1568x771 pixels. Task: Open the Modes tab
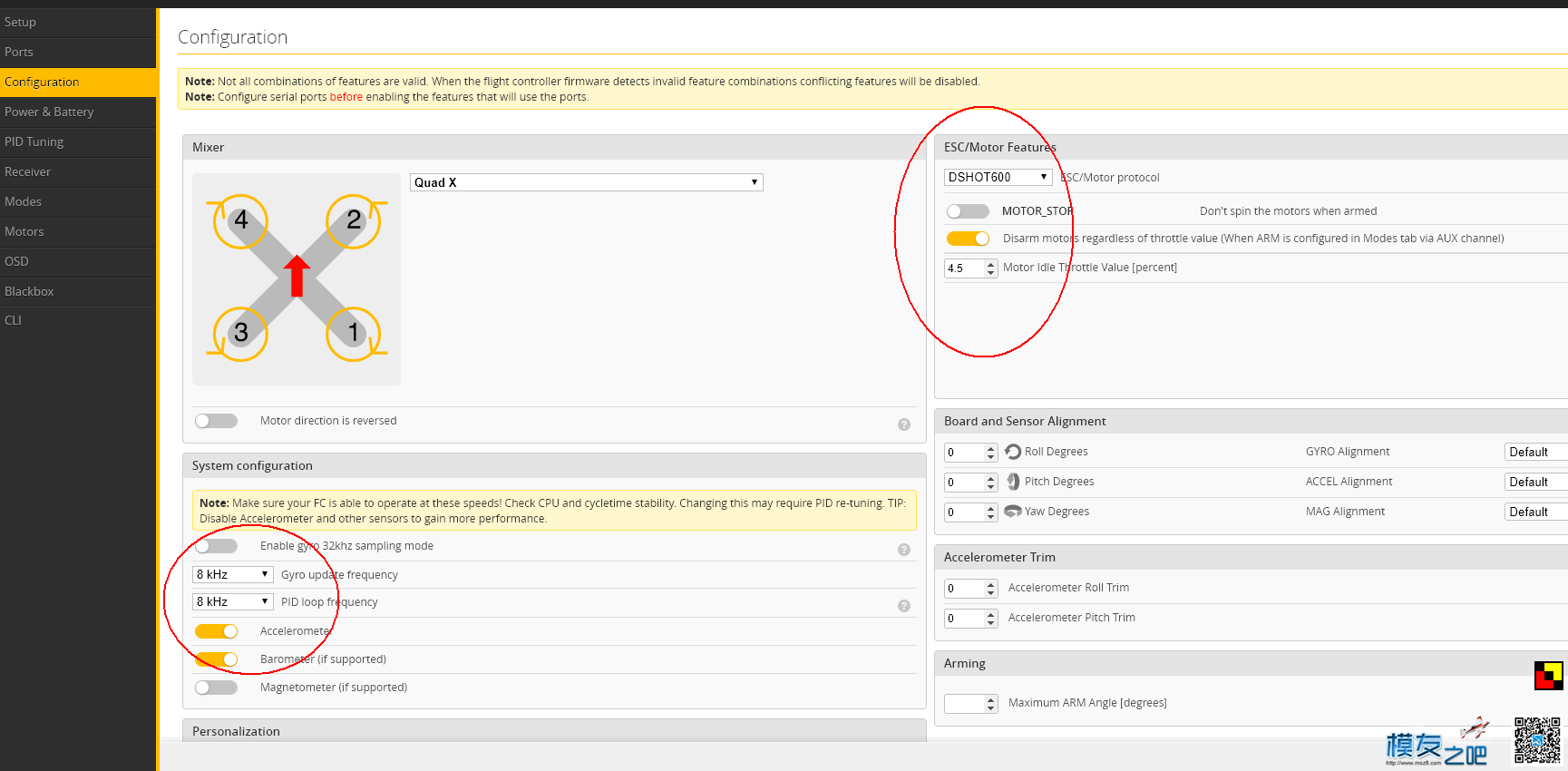coord(78,201)
